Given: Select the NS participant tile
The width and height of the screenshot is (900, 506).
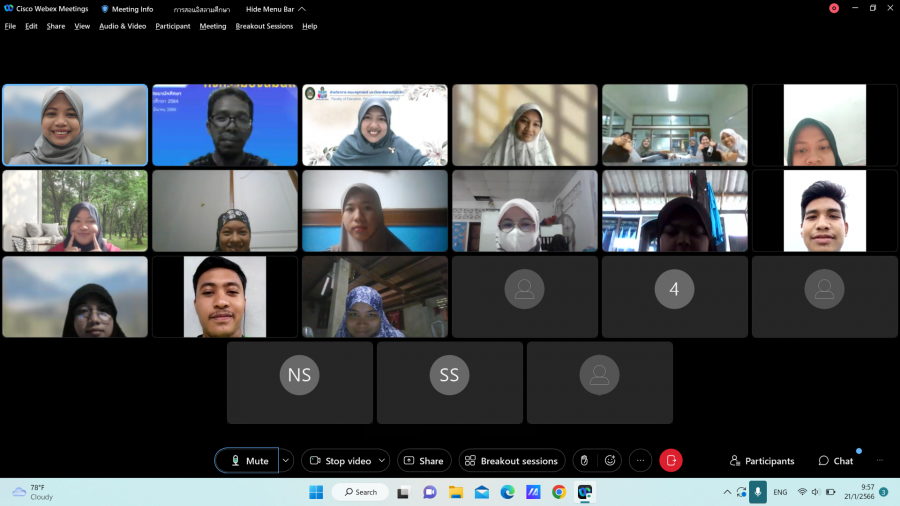Looking at the screenshot, I should [299, 382].
